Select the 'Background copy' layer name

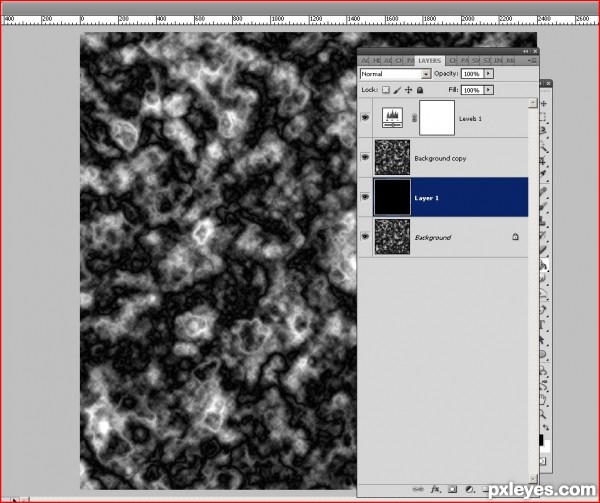[440, 158]
